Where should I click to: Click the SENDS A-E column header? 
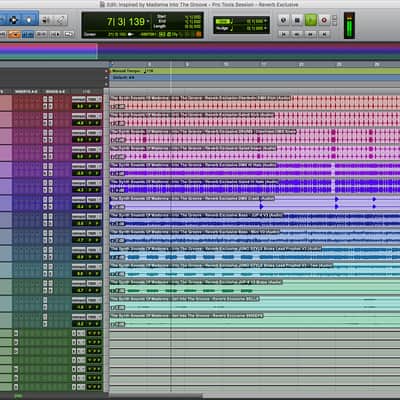pyautogui.click(x=55, y=91)
